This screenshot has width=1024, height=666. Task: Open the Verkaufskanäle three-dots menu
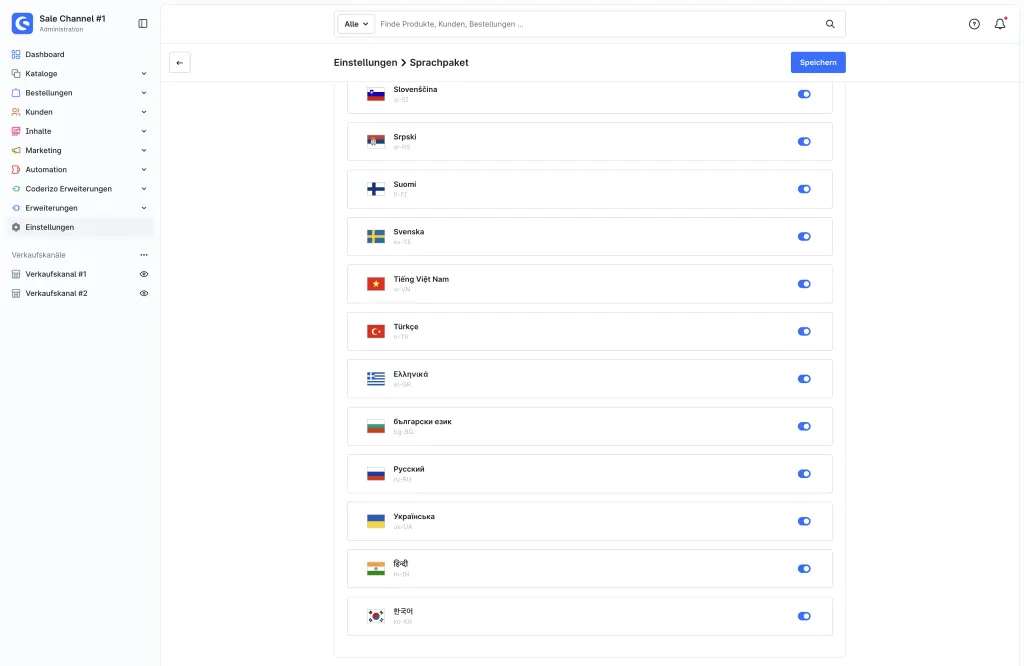point(144,255)
